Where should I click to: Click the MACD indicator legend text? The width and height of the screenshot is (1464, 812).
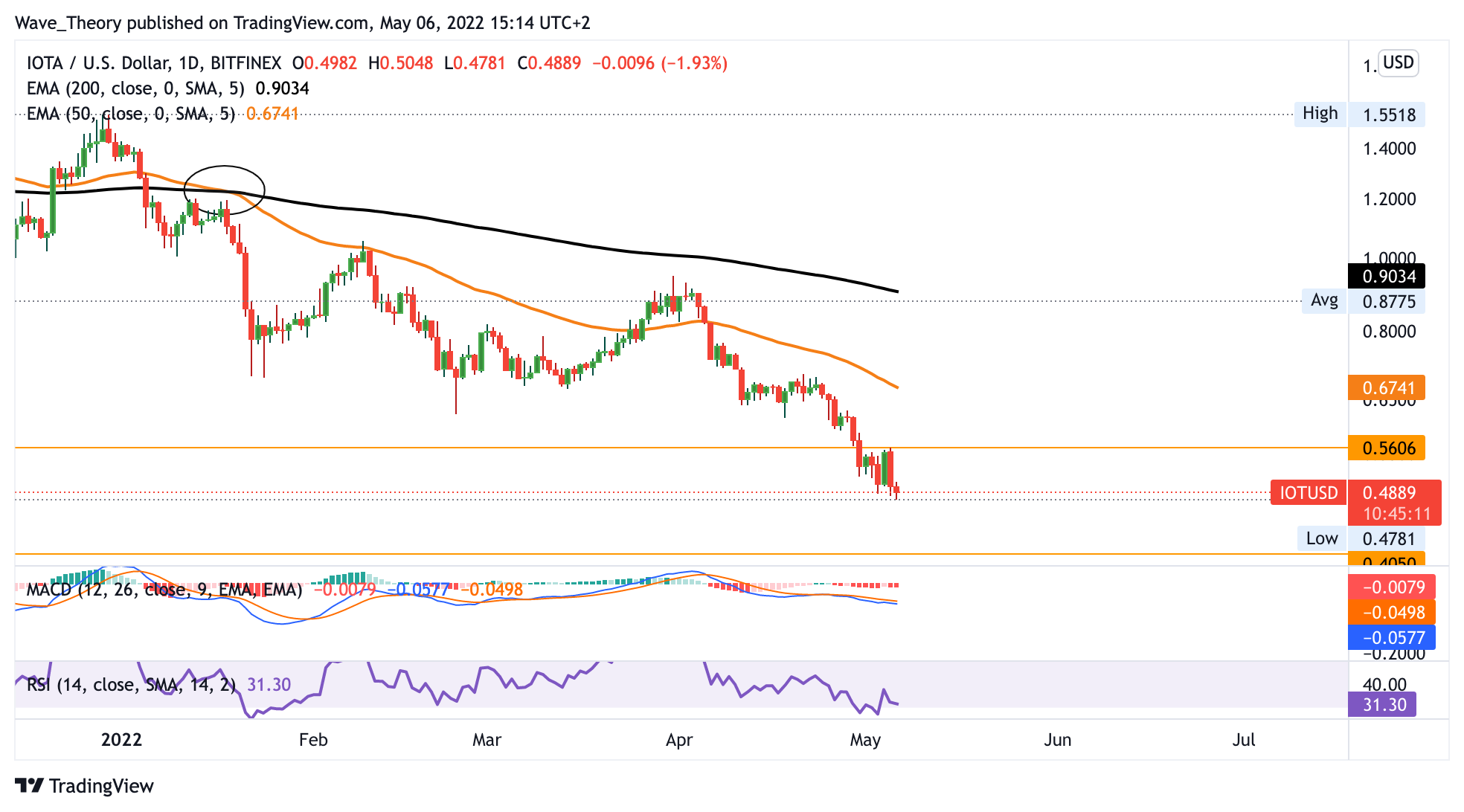tap(164, 590)
